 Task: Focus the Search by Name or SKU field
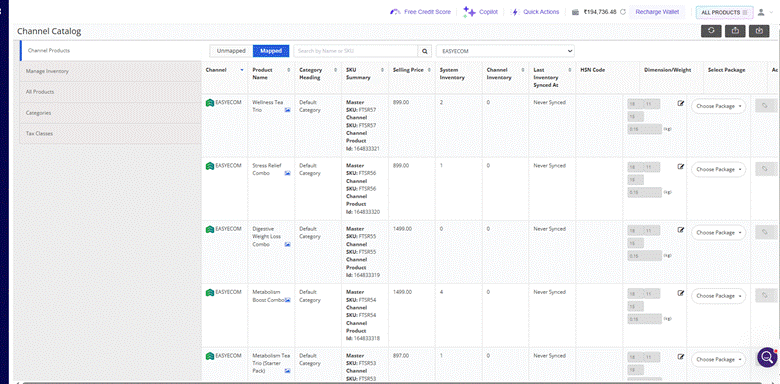(x=356, y=51)
